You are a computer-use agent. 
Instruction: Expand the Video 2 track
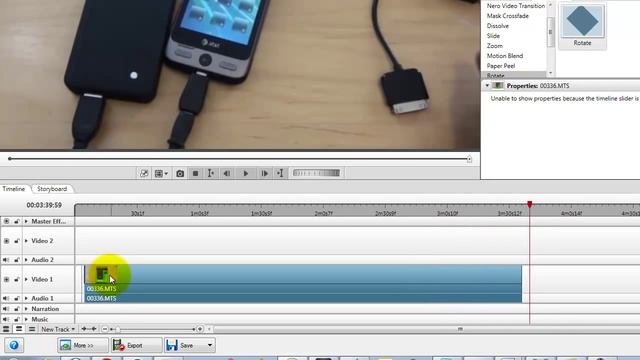tap(26, 241)
